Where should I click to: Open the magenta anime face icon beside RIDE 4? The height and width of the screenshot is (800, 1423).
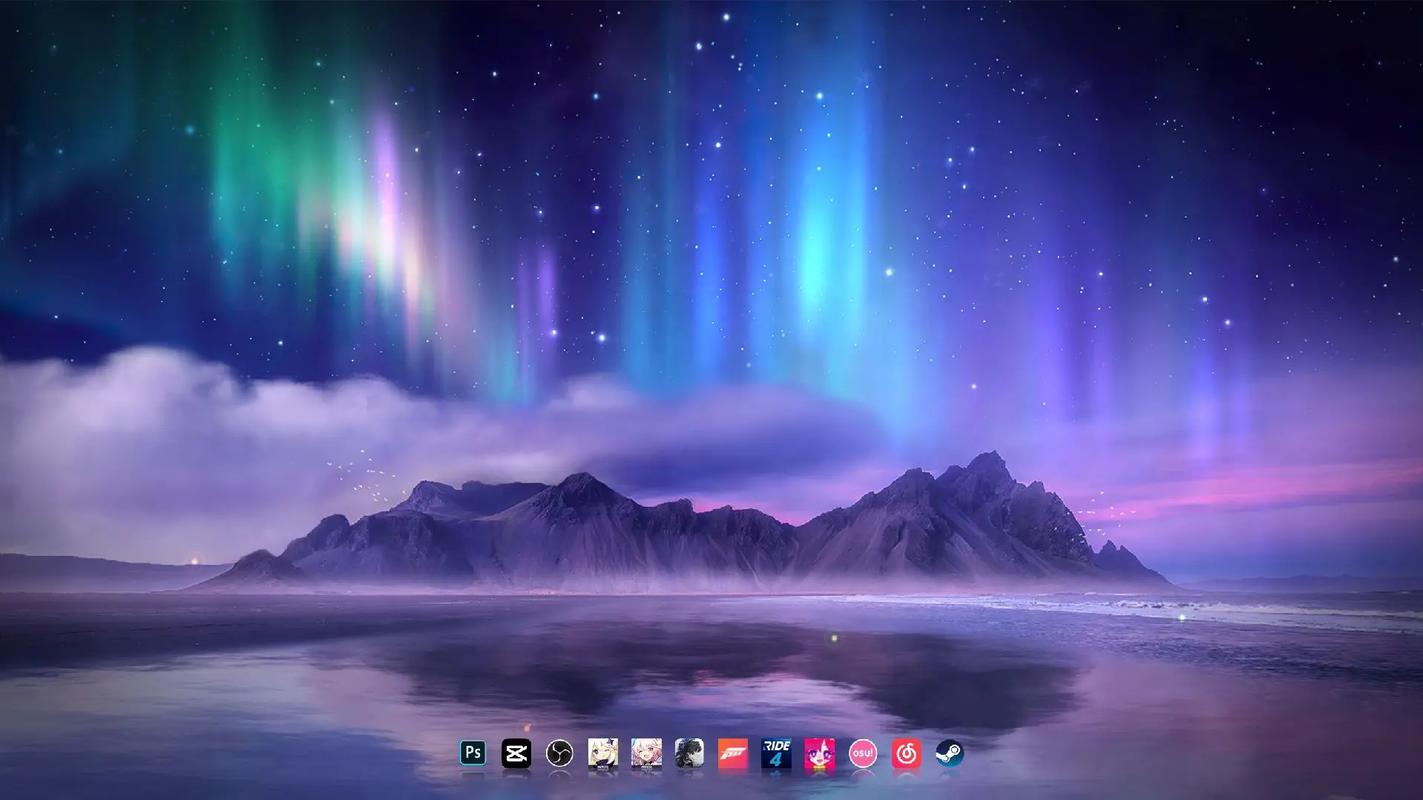[x=820, y=753]
